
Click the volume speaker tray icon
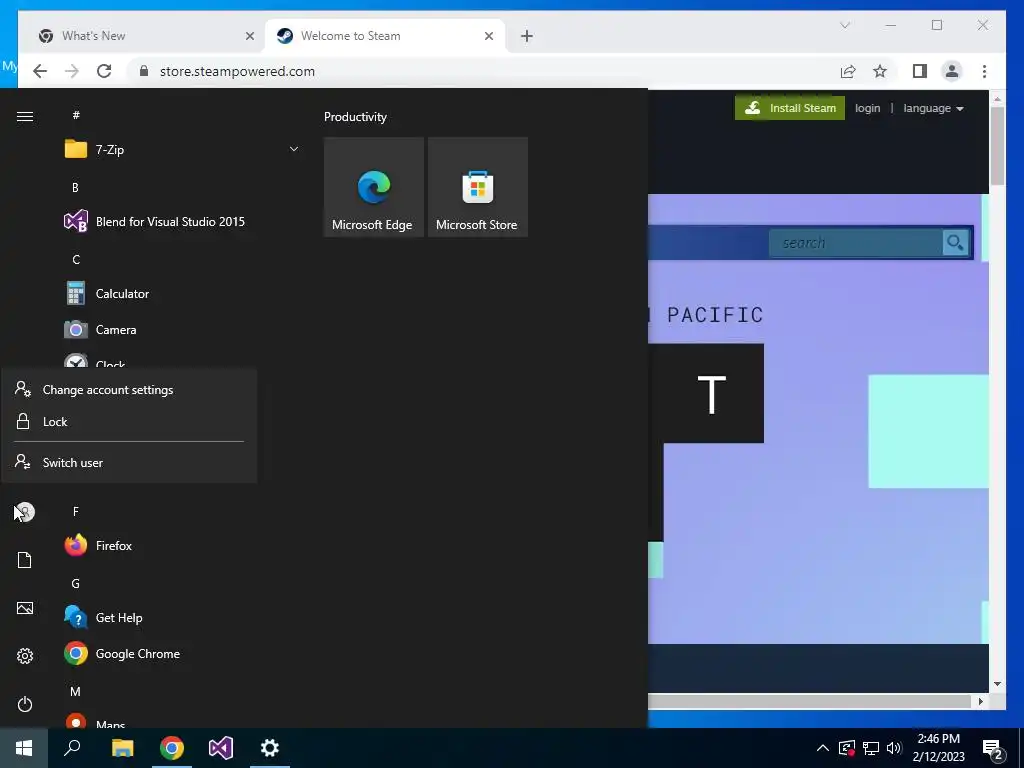(894, 748)
